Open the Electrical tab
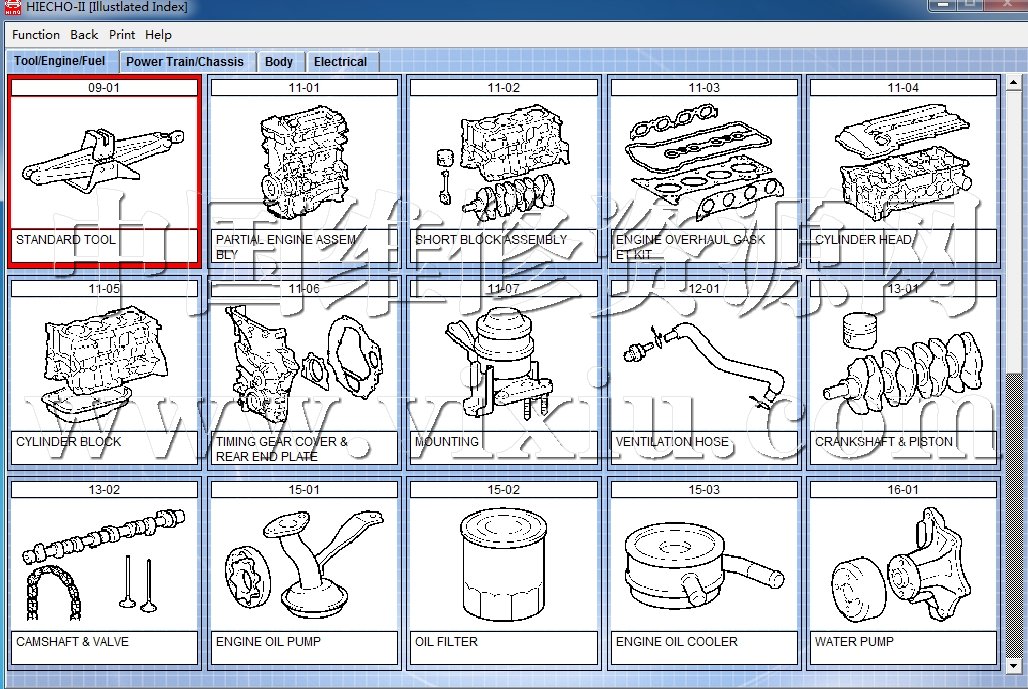This screenshot has height=689, width=1028. [x=340, y=62]
